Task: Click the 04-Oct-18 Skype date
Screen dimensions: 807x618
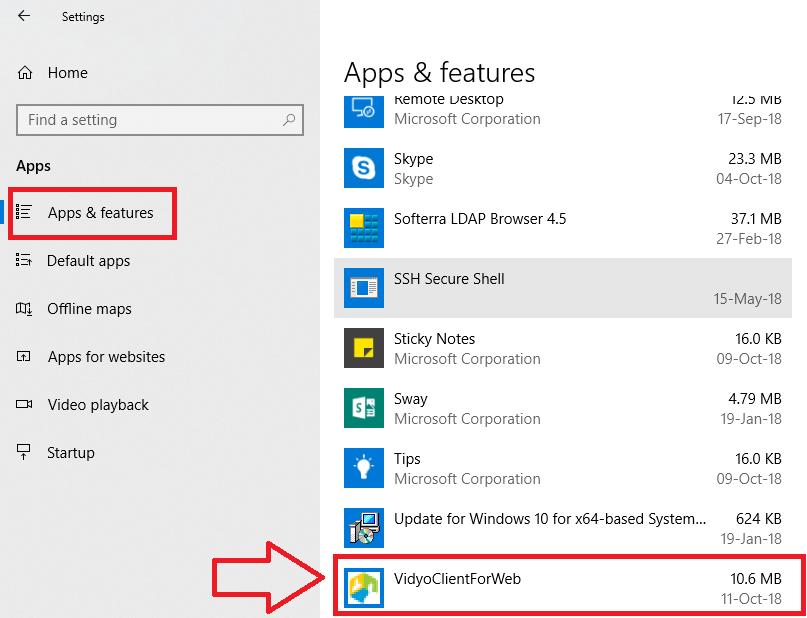Action: (x=749, y=179)
